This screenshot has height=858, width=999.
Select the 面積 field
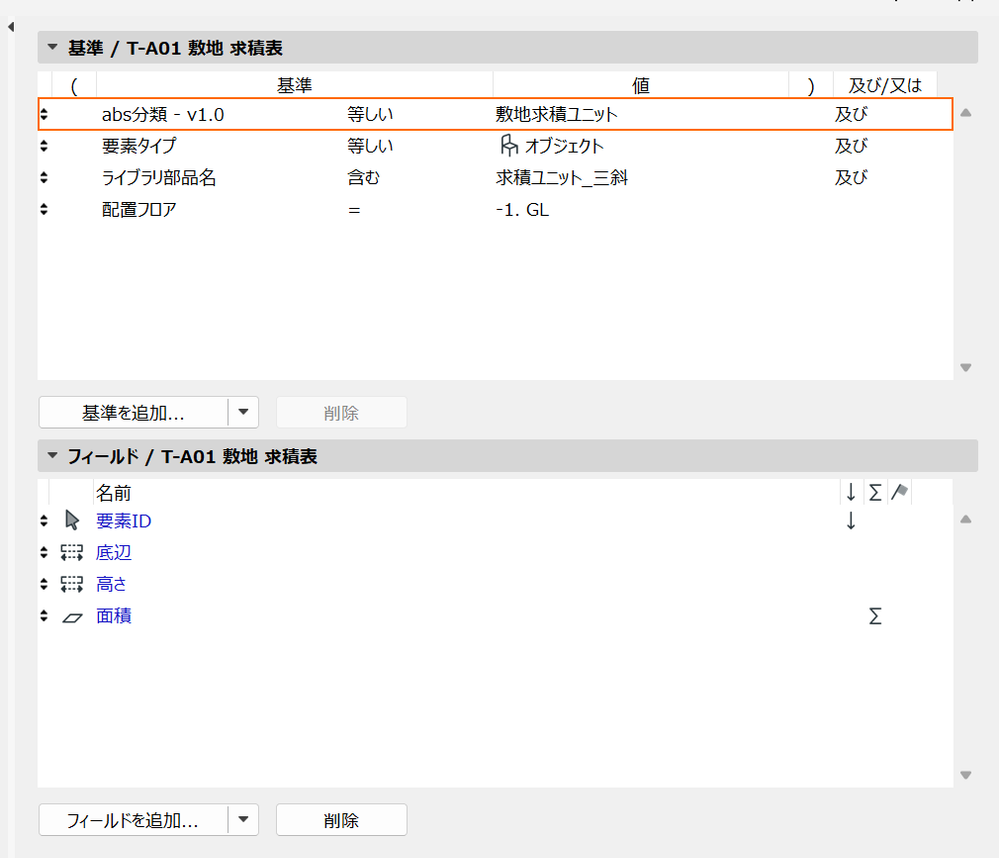113,615
